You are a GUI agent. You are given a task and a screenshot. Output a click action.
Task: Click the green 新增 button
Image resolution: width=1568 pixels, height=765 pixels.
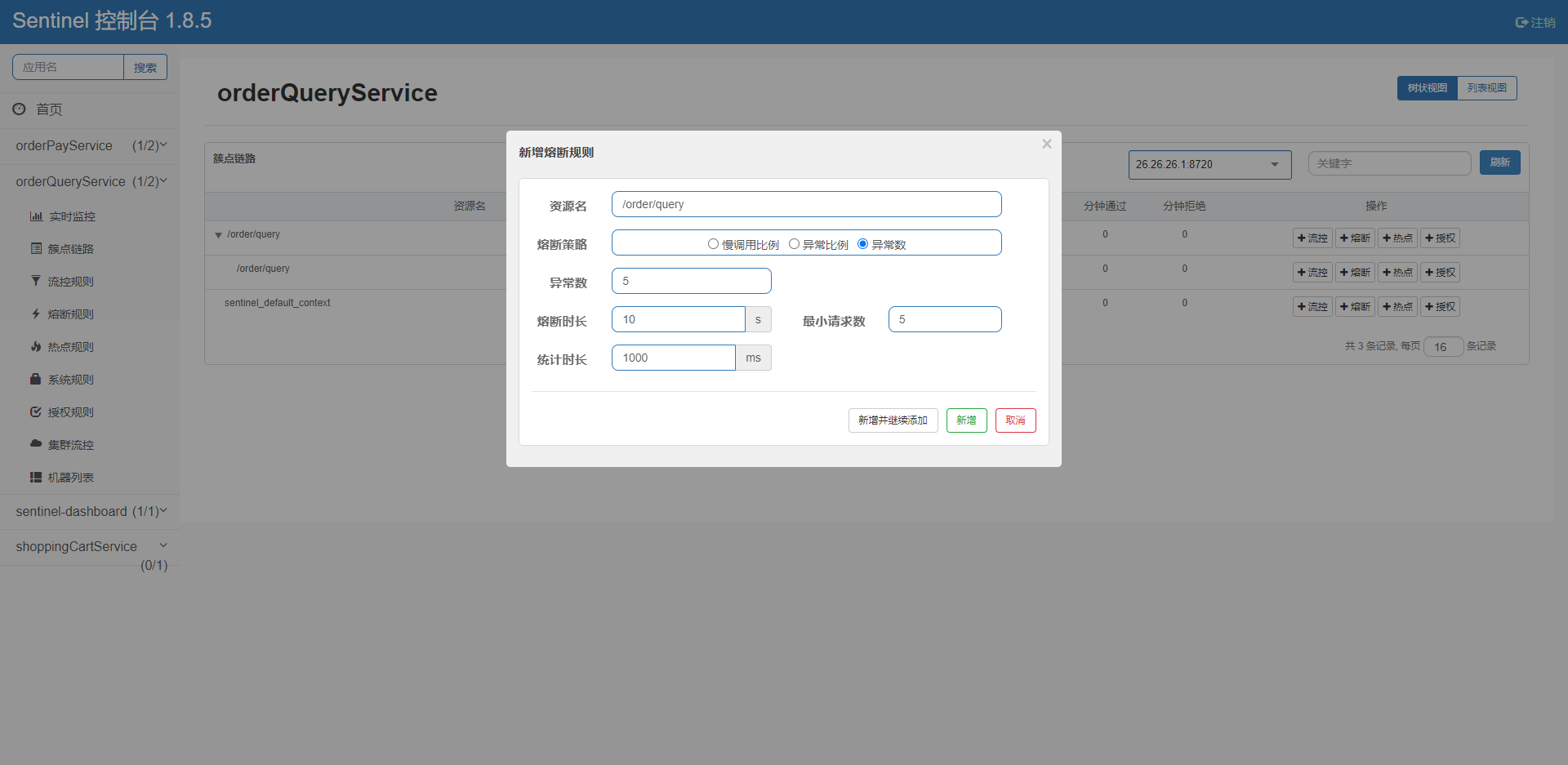966,420
